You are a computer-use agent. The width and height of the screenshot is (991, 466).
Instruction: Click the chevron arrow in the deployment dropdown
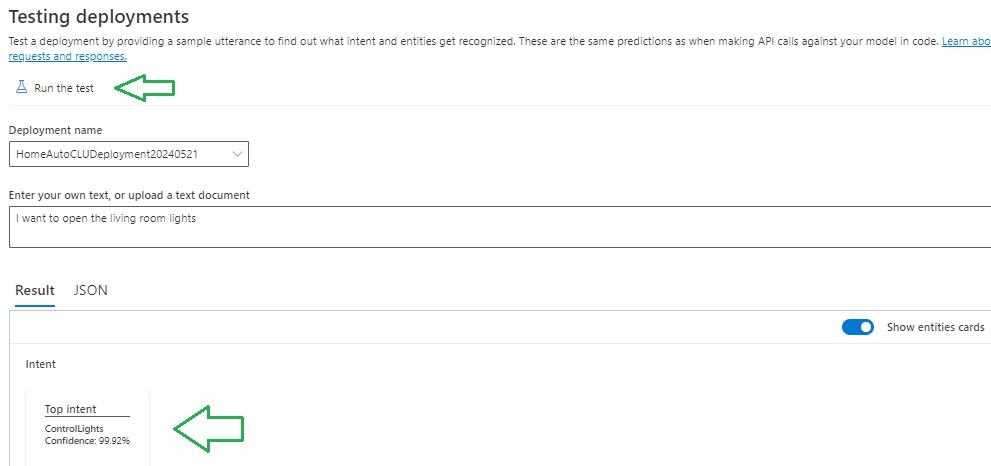[x=237, y=154]
